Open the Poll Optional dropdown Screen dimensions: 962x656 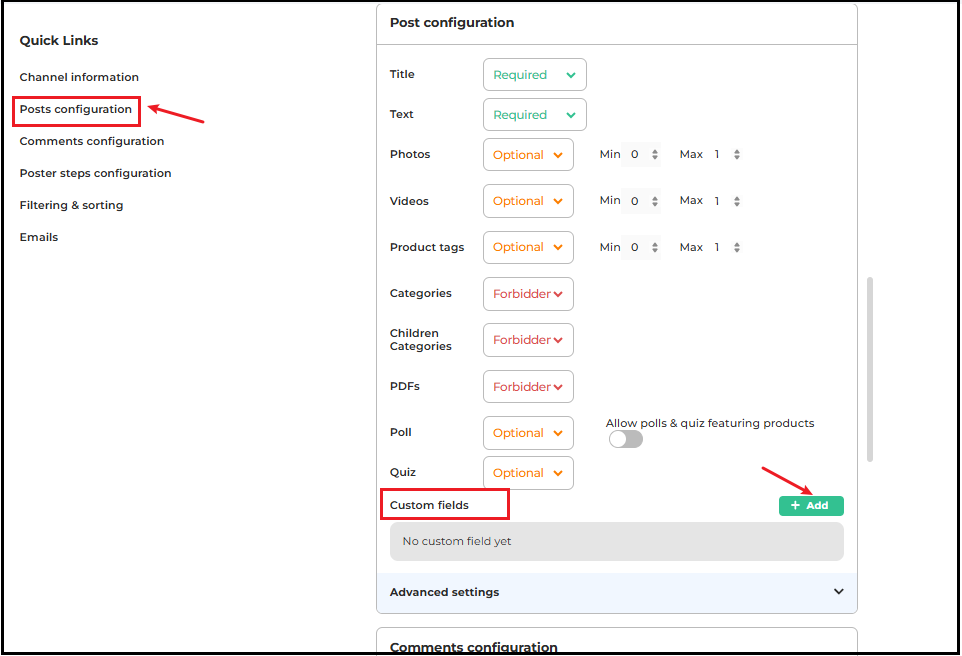point(528,433)
